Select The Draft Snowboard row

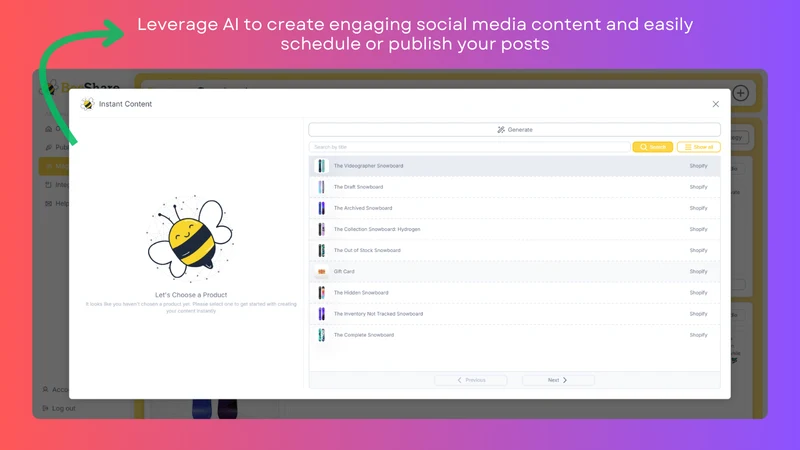[514, 187]
